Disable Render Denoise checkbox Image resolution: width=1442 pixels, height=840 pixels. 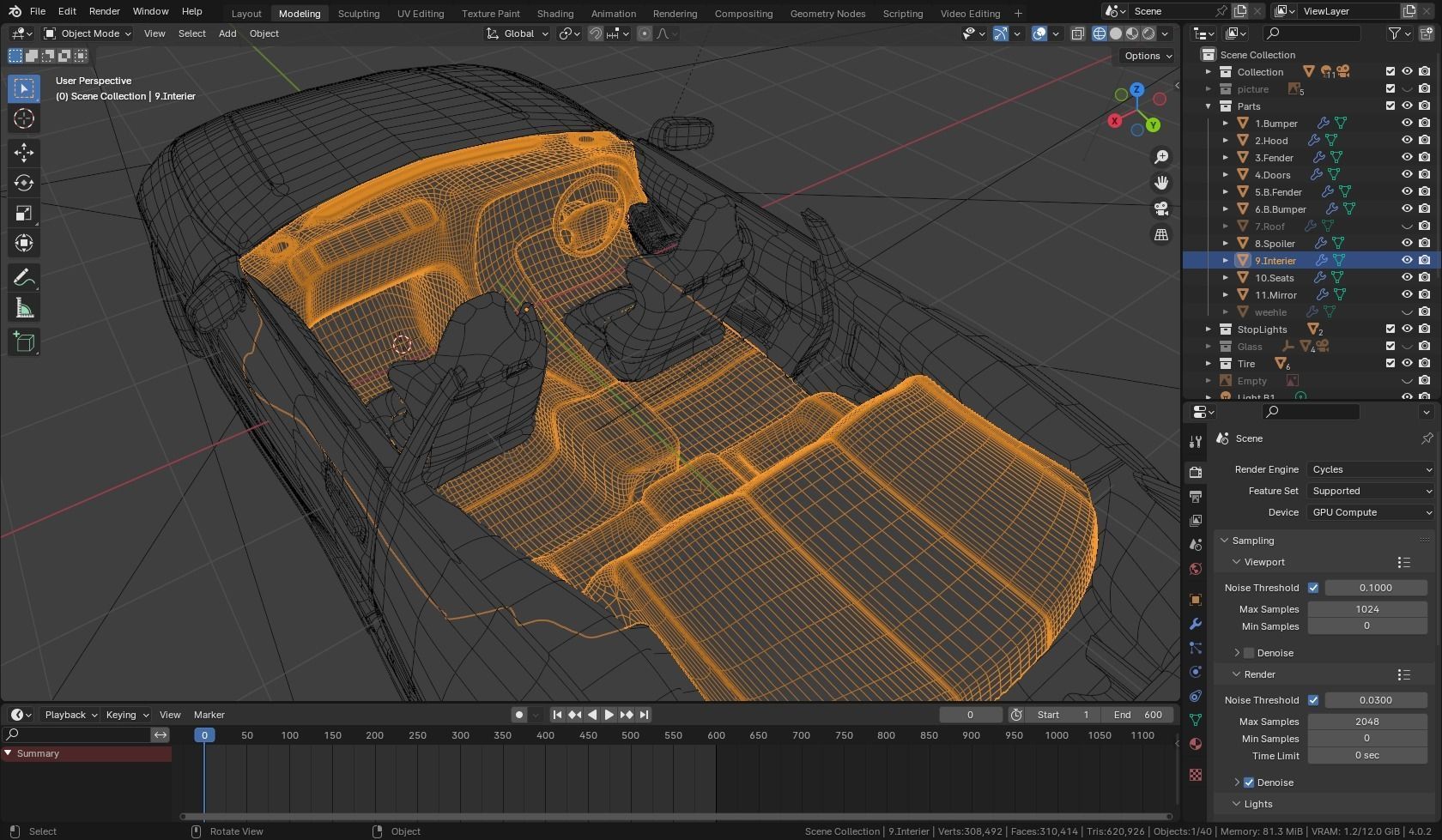point(1249,783)
